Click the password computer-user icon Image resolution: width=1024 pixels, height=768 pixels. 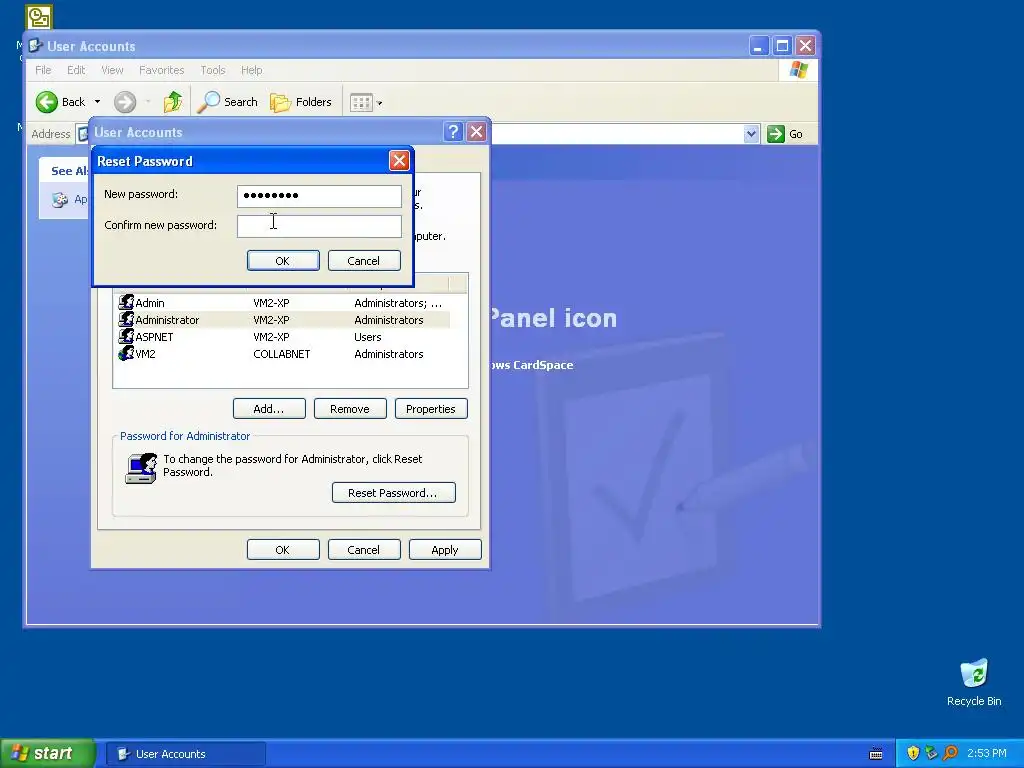click(x=141, y=468)
